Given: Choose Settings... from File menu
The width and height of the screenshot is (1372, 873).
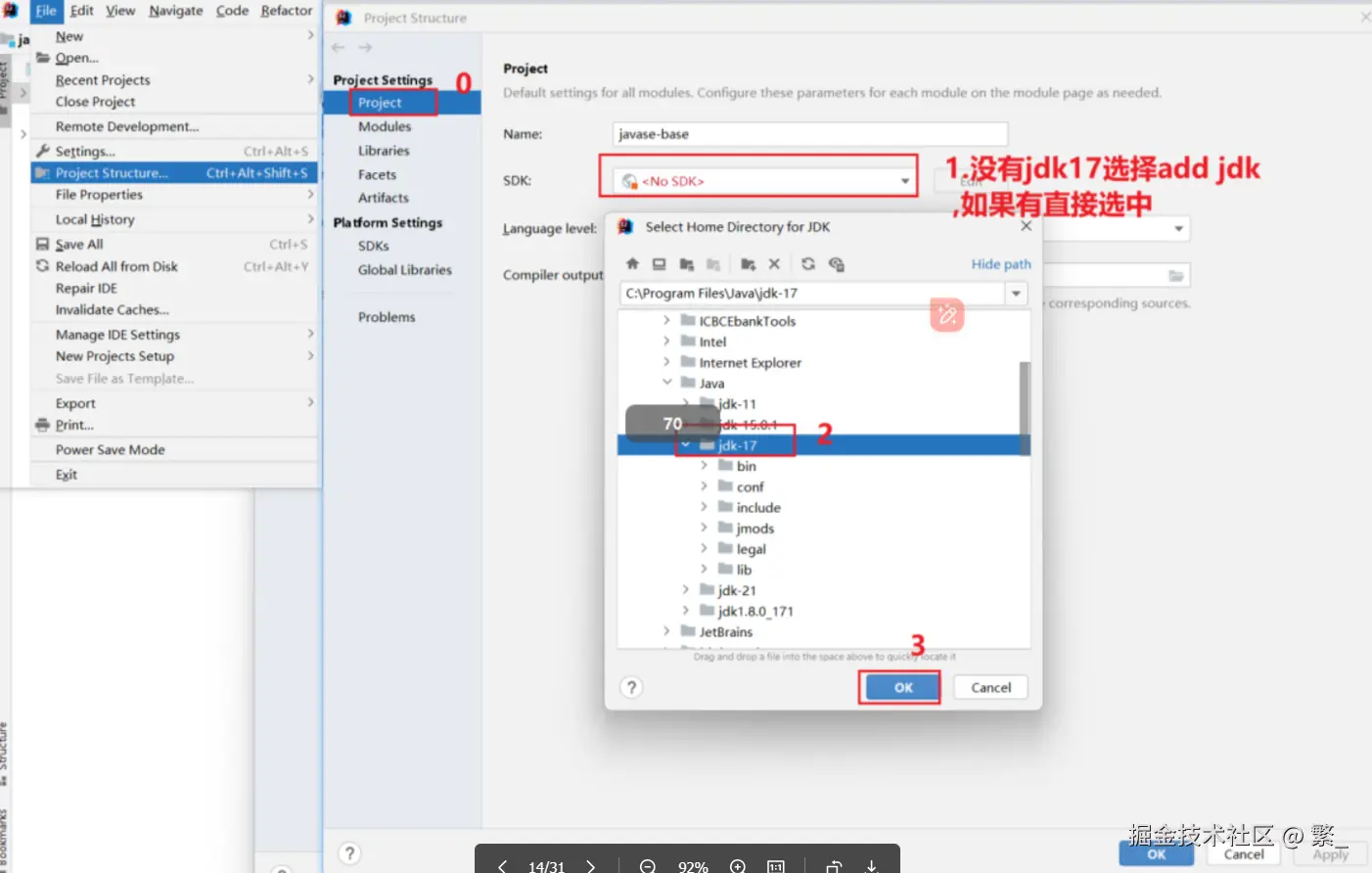Looking at the screenshot, I should [174, 152].
